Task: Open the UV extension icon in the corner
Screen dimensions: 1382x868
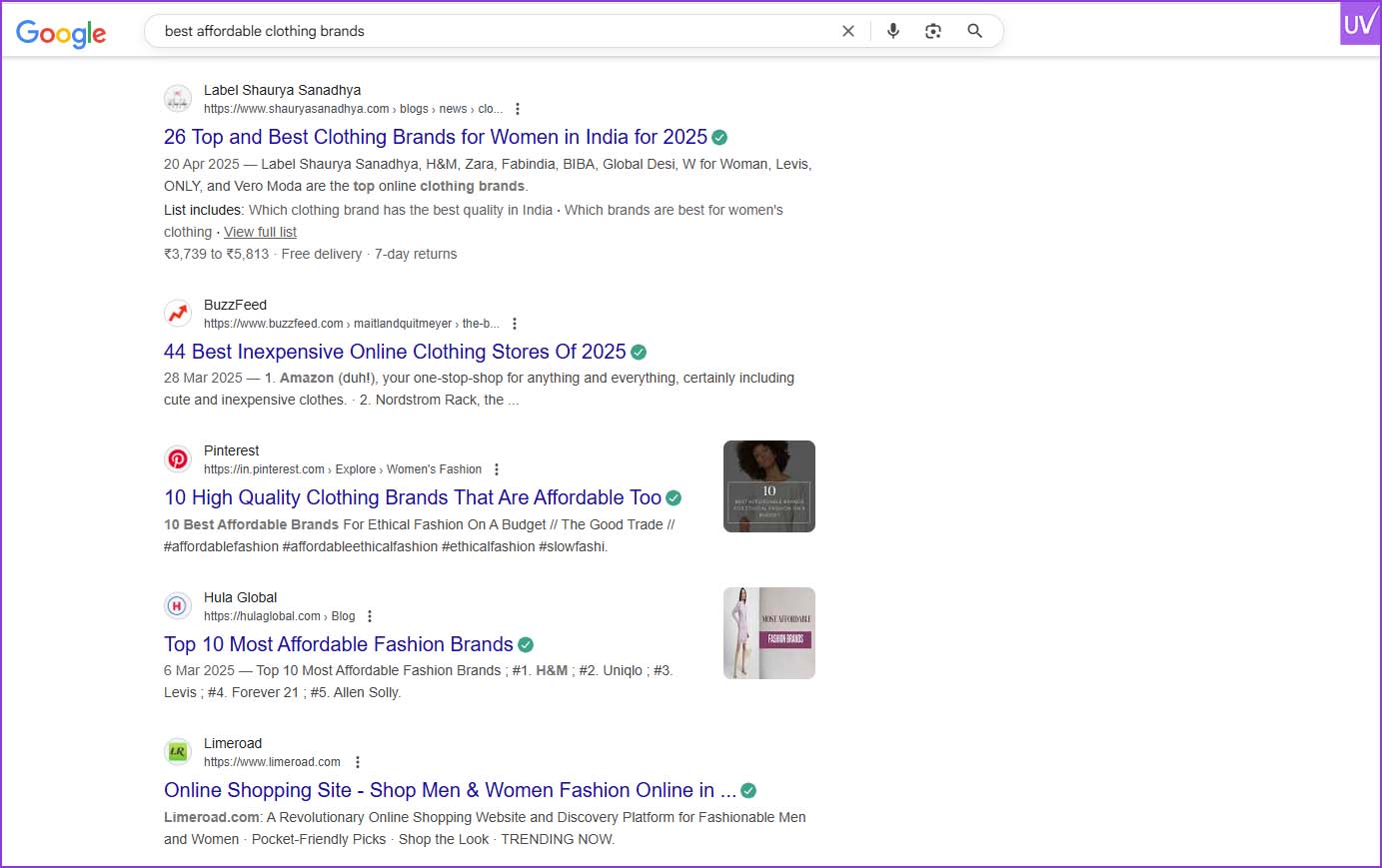Action: click(1360, 23)
